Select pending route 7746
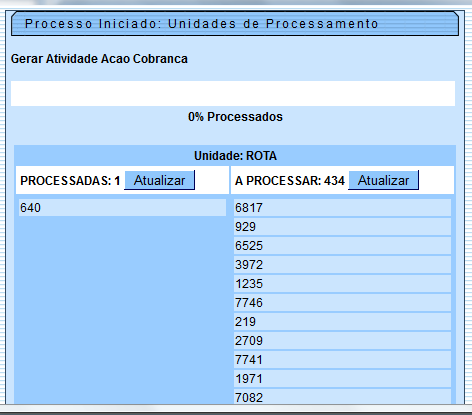The image size is (472, 415). pyautogui.click(x=342, y=303)
